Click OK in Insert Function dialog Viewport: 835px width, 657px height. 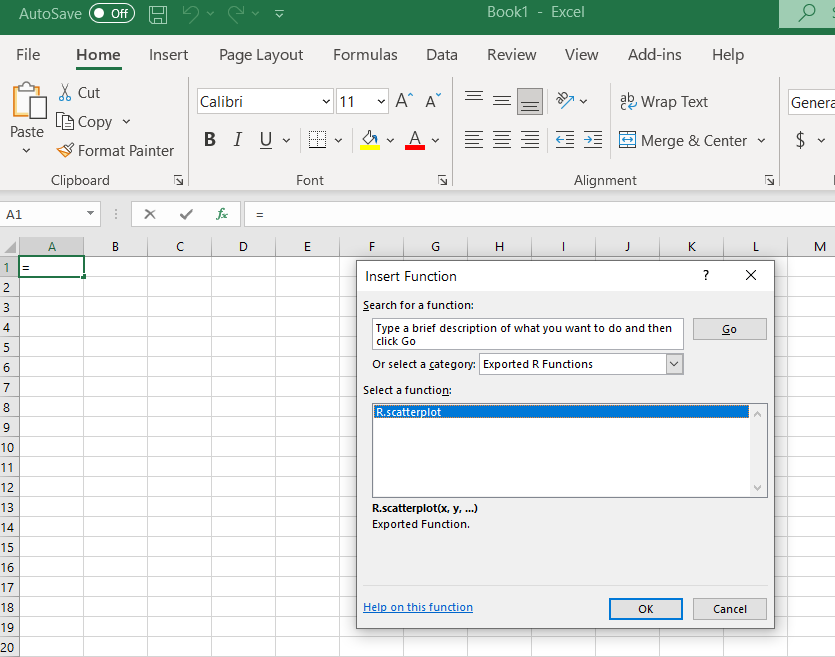(x=645, y=609)
